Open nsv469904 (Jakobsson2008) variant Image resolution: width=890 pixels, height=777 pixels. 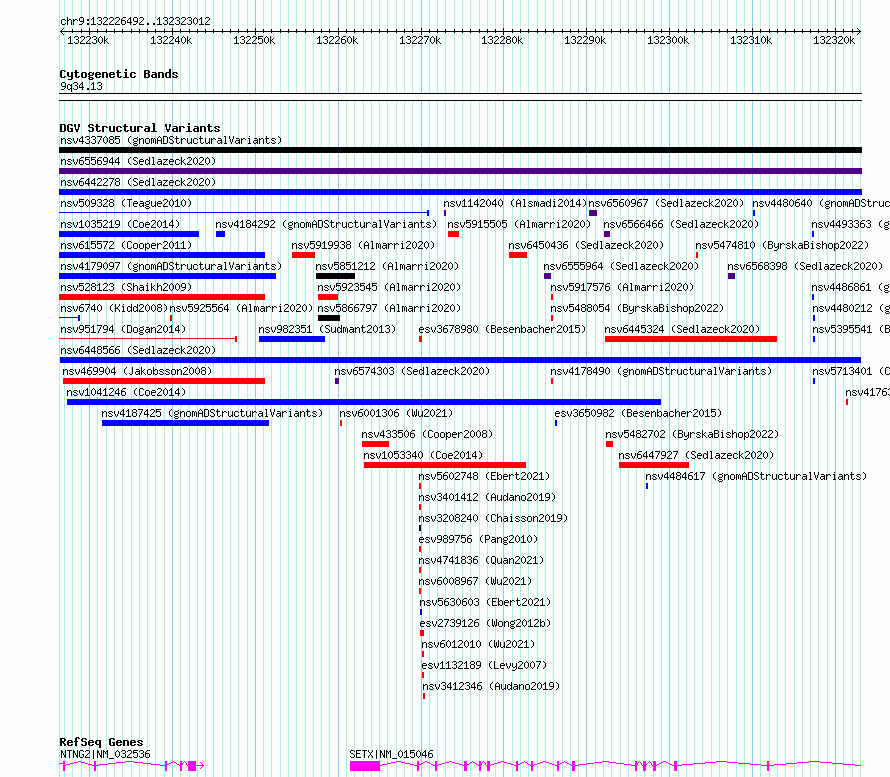pyautogui.click(x=137, y=371)
